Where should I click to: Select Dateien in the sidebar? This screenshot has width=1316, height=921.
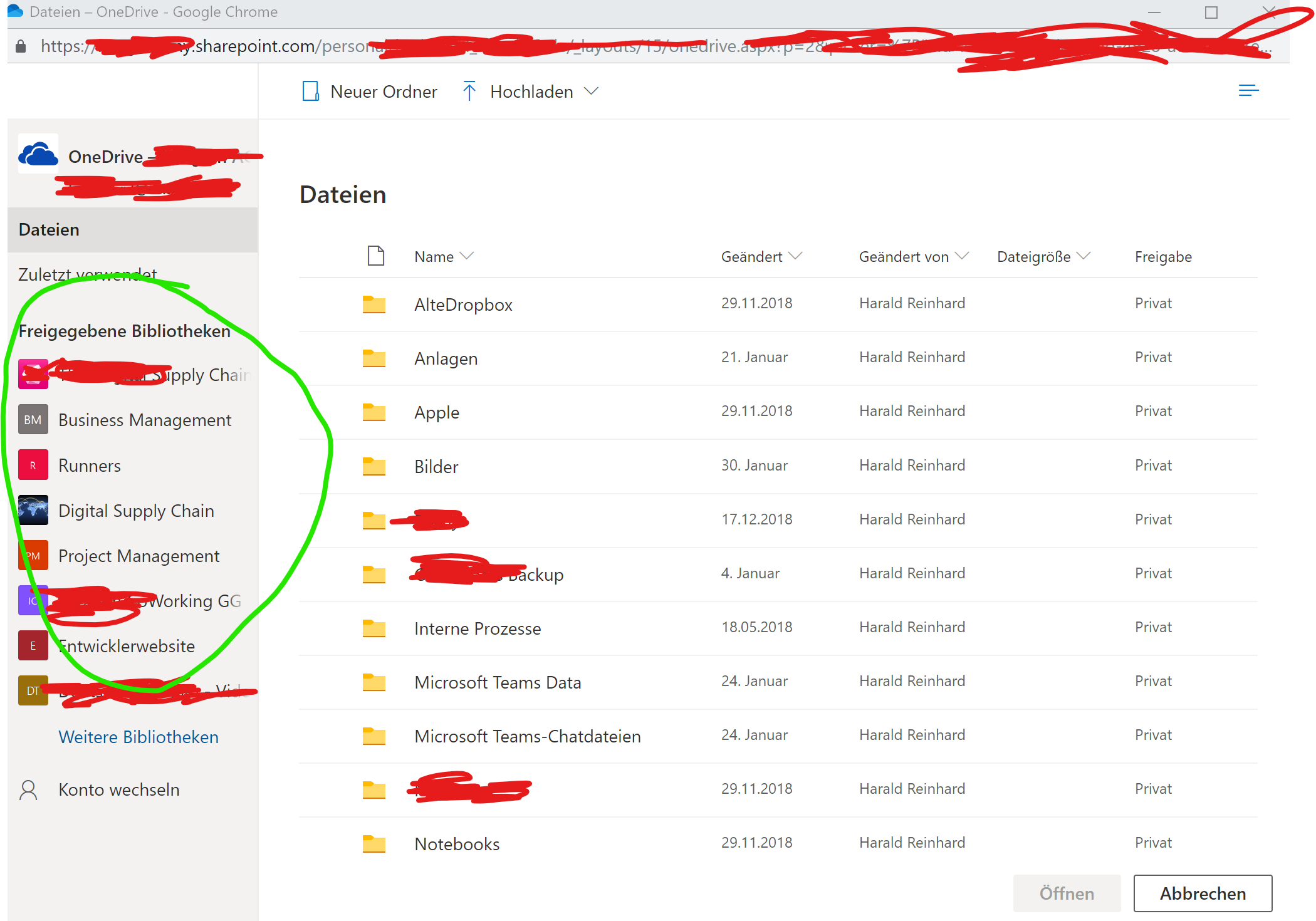(x=133, y=229)
